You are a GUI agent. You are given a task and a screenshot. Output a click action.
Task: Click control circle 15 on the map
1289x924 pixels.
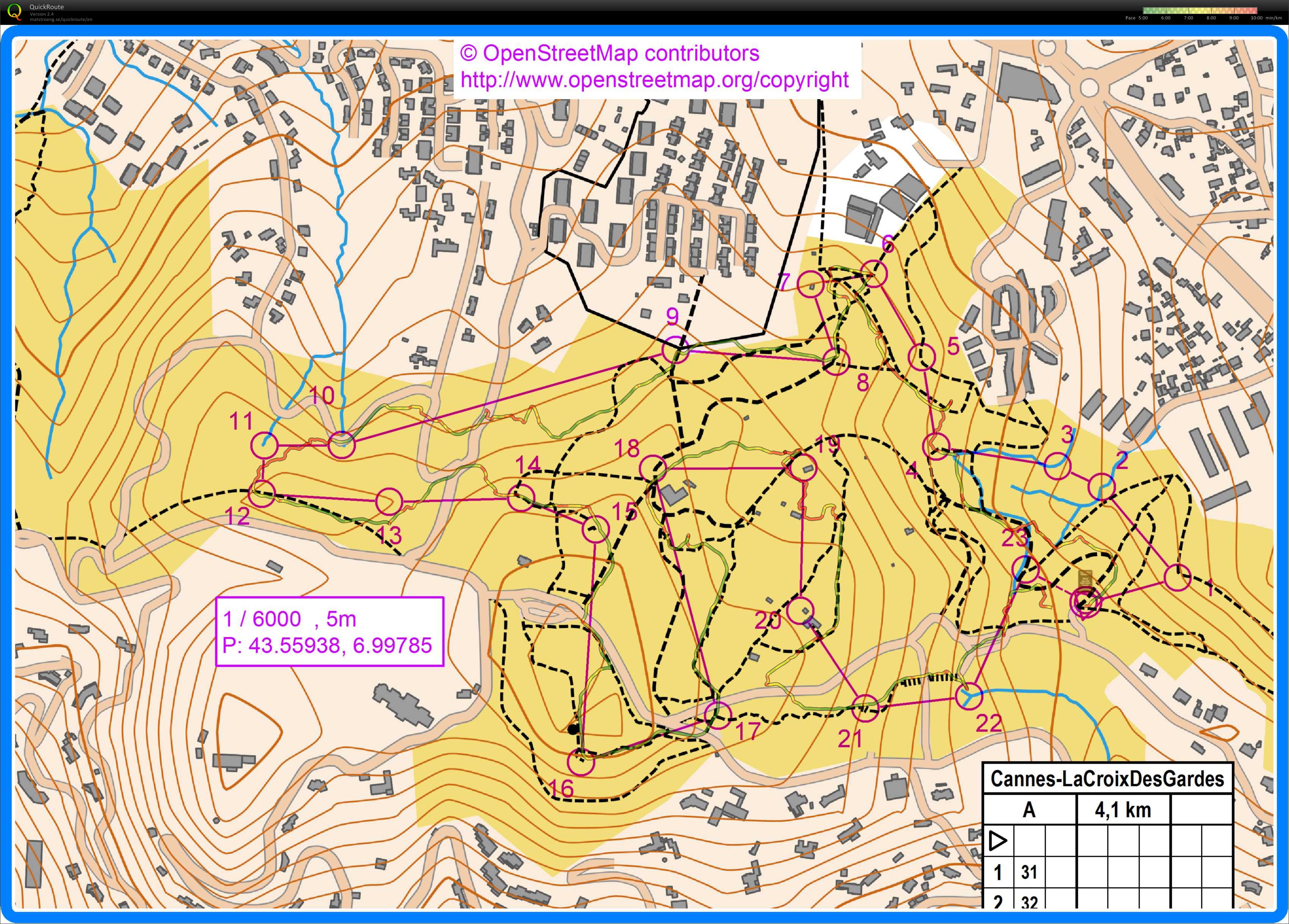[596, 530]
